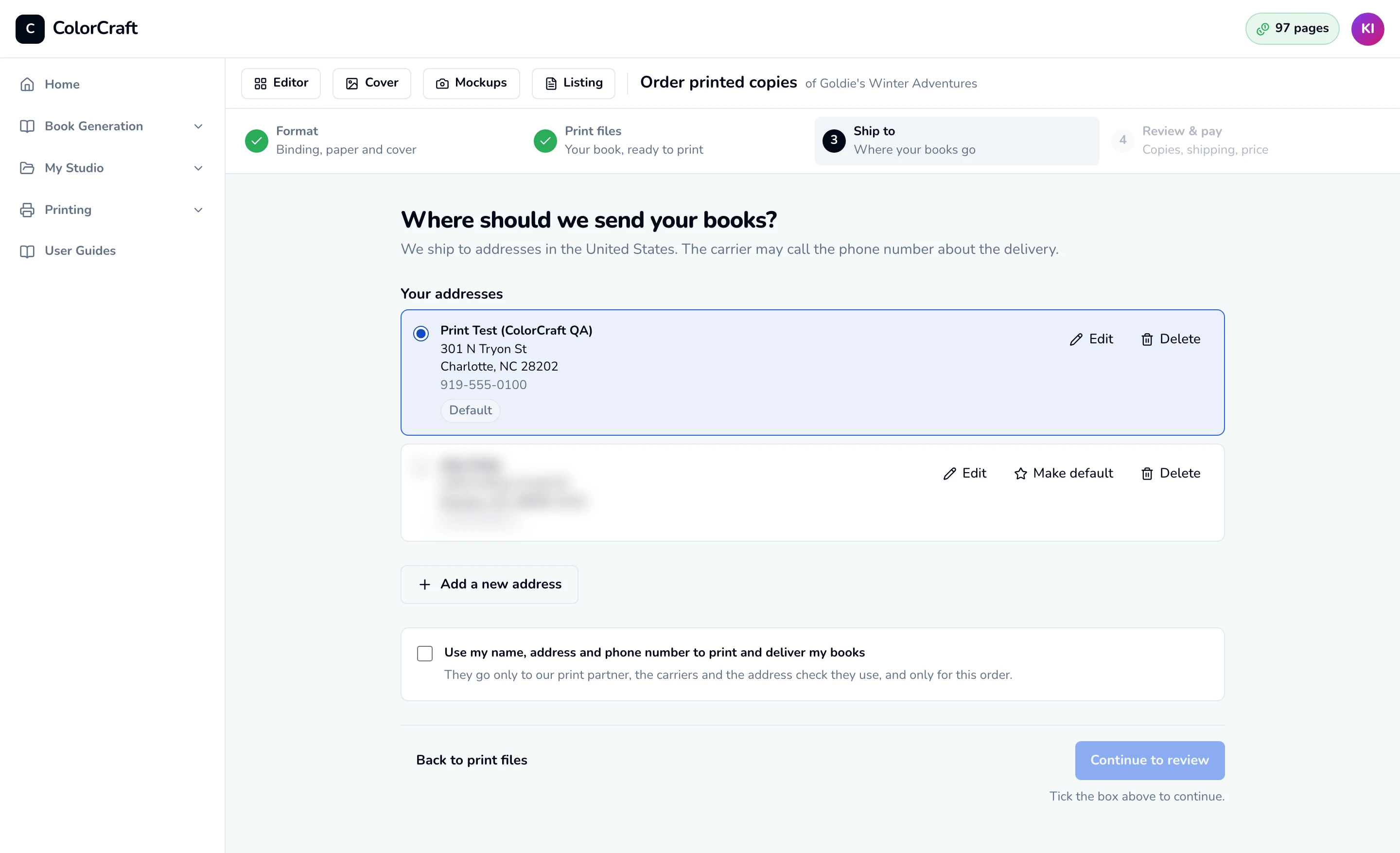The width and height of the screenshot is (1400, 853).
Task: Select the Print Test address radio button
Action: tap(421, 333)
